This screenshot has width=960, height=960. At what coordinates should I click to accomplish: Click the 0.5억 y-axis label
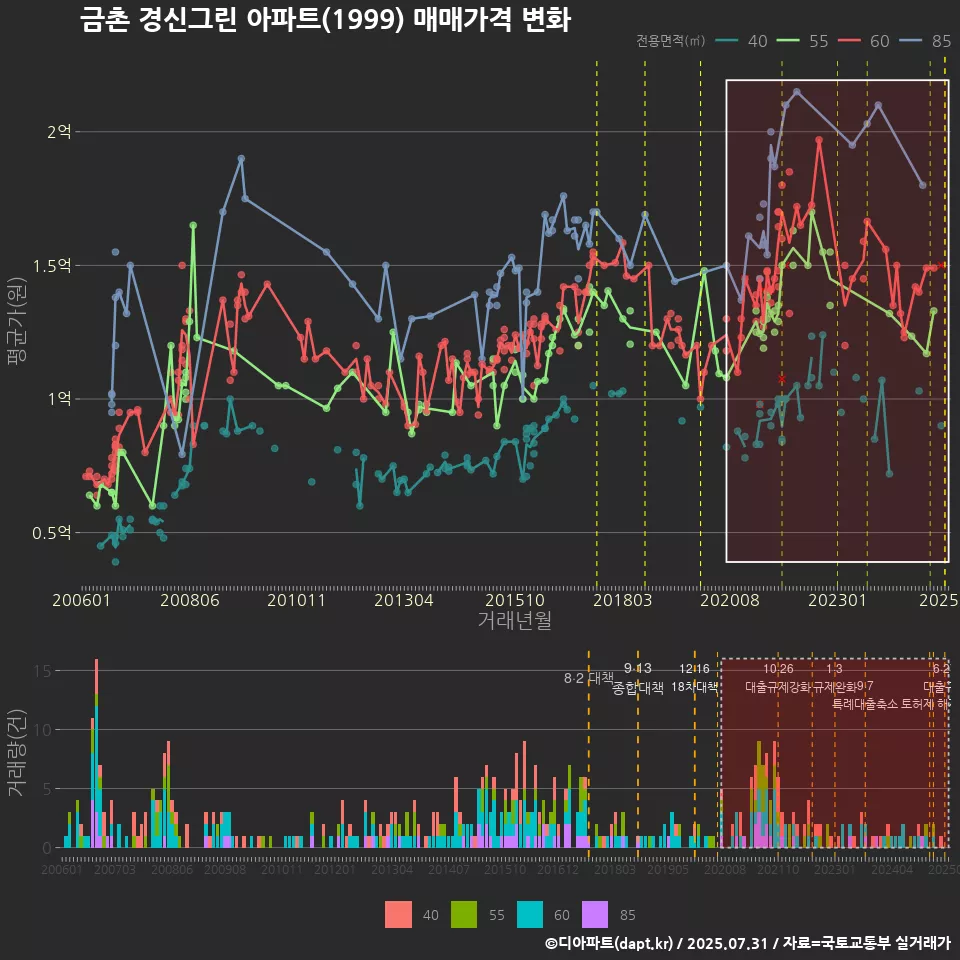point(52,533)
